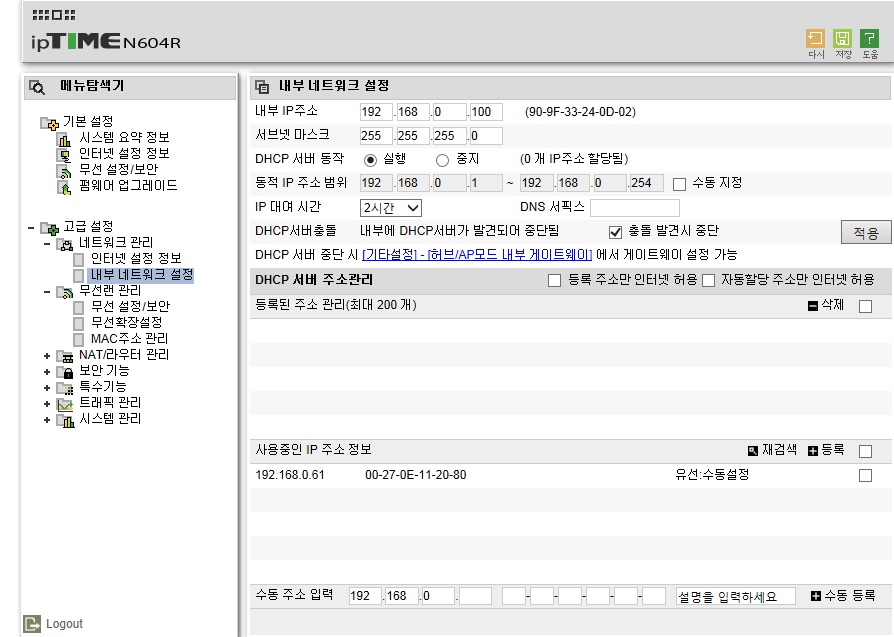
Task: Expand the 보안 기능 tree node
Action: 47,372
